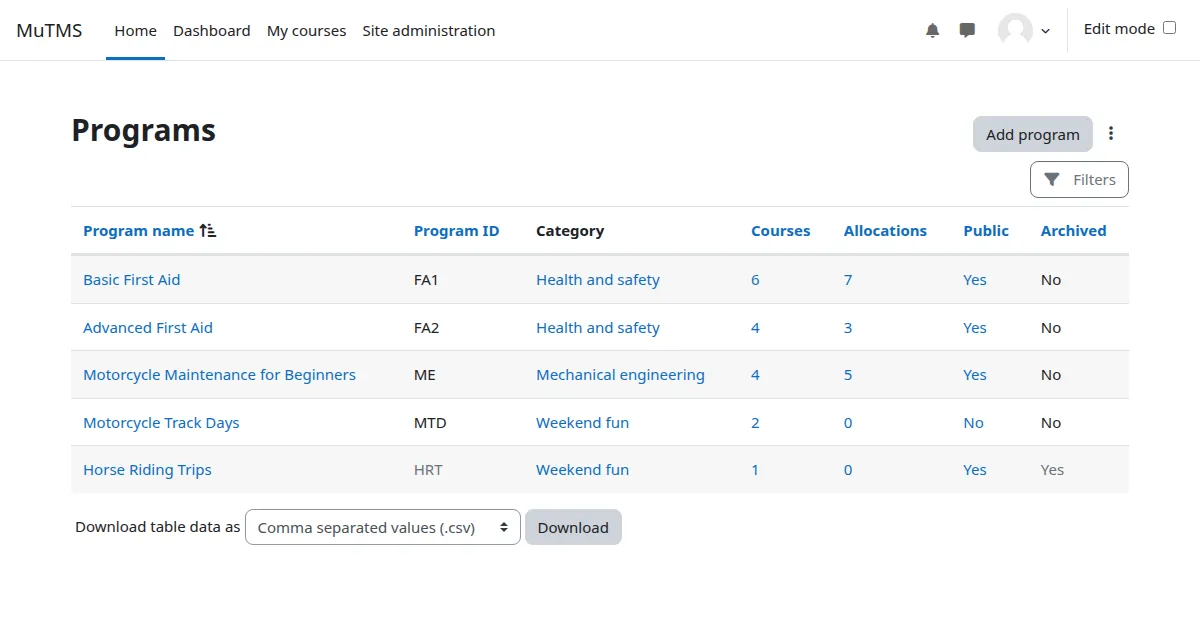Enable Edit mode
Screen dimensions: 1200x637
(1167, 28)
